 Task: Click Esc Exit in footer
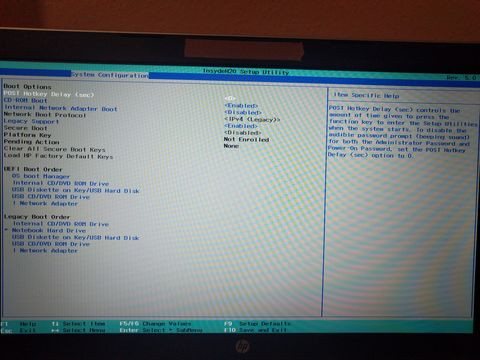(18, 330)
